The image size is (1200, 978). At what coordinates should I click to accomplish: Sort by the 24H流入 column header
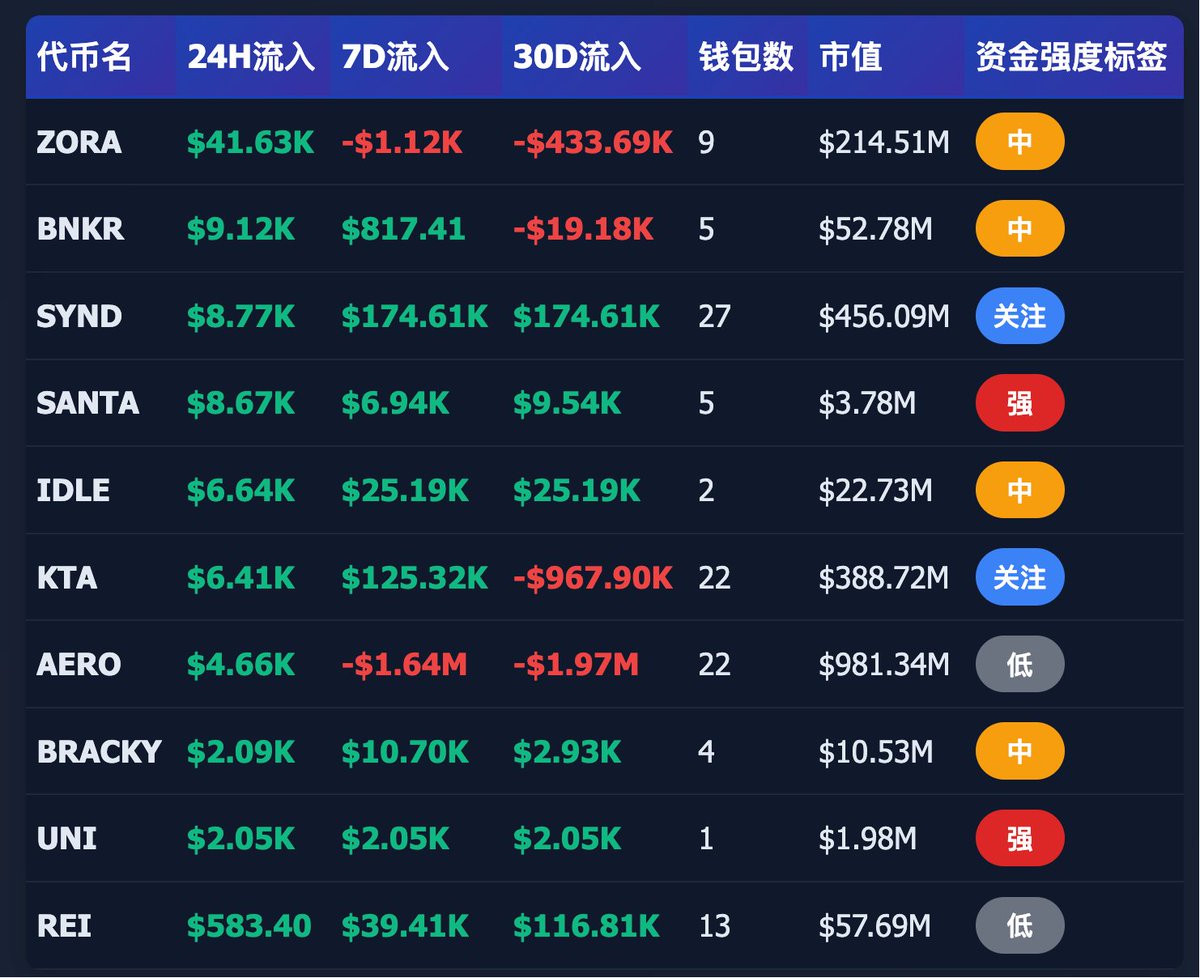coord(251,57)
